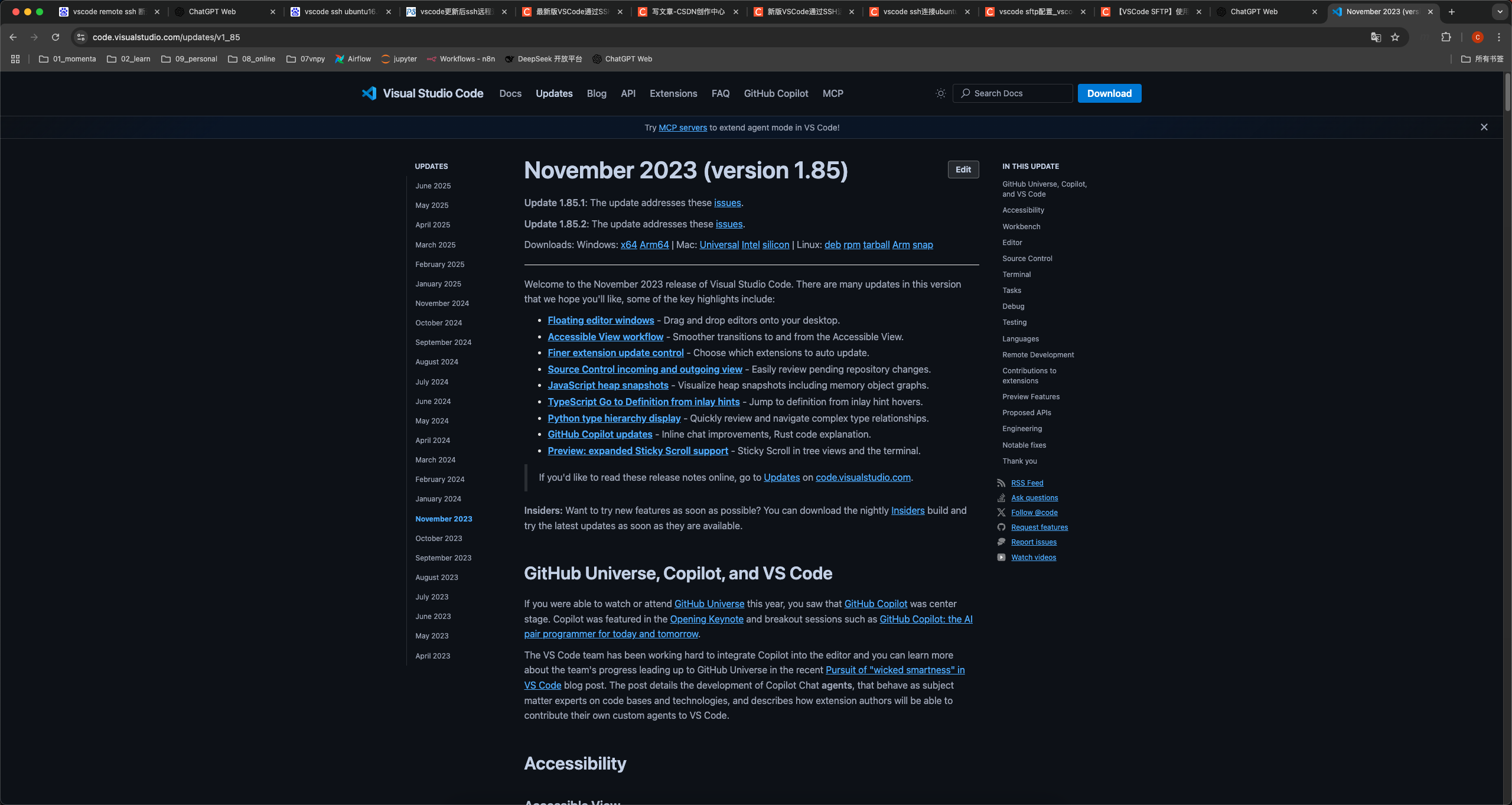Click the Edit button beside the title
Viewport: 1512px width, 805px height.
coord(963,170)
